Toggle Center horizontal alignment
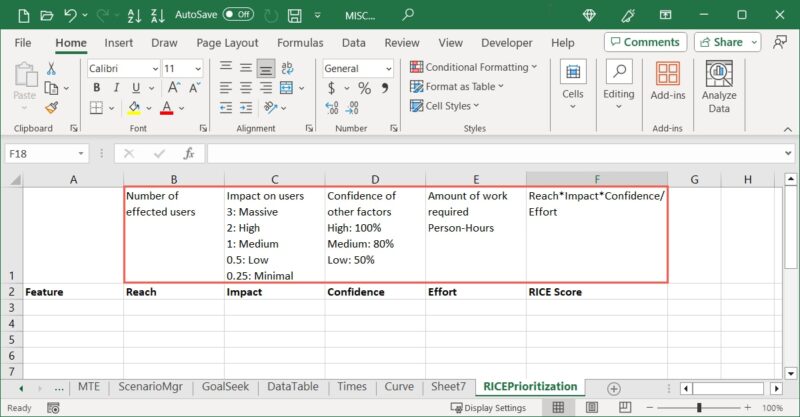The height and width of the screenshot is (417, 800). pyautogui.click(x=246, y=88)
